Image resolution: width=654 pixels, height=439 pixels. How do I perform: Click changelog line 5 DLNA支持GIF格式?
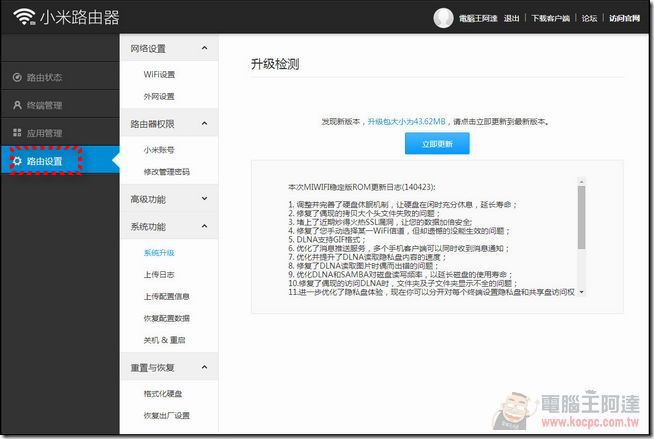(x=327, y=240)
